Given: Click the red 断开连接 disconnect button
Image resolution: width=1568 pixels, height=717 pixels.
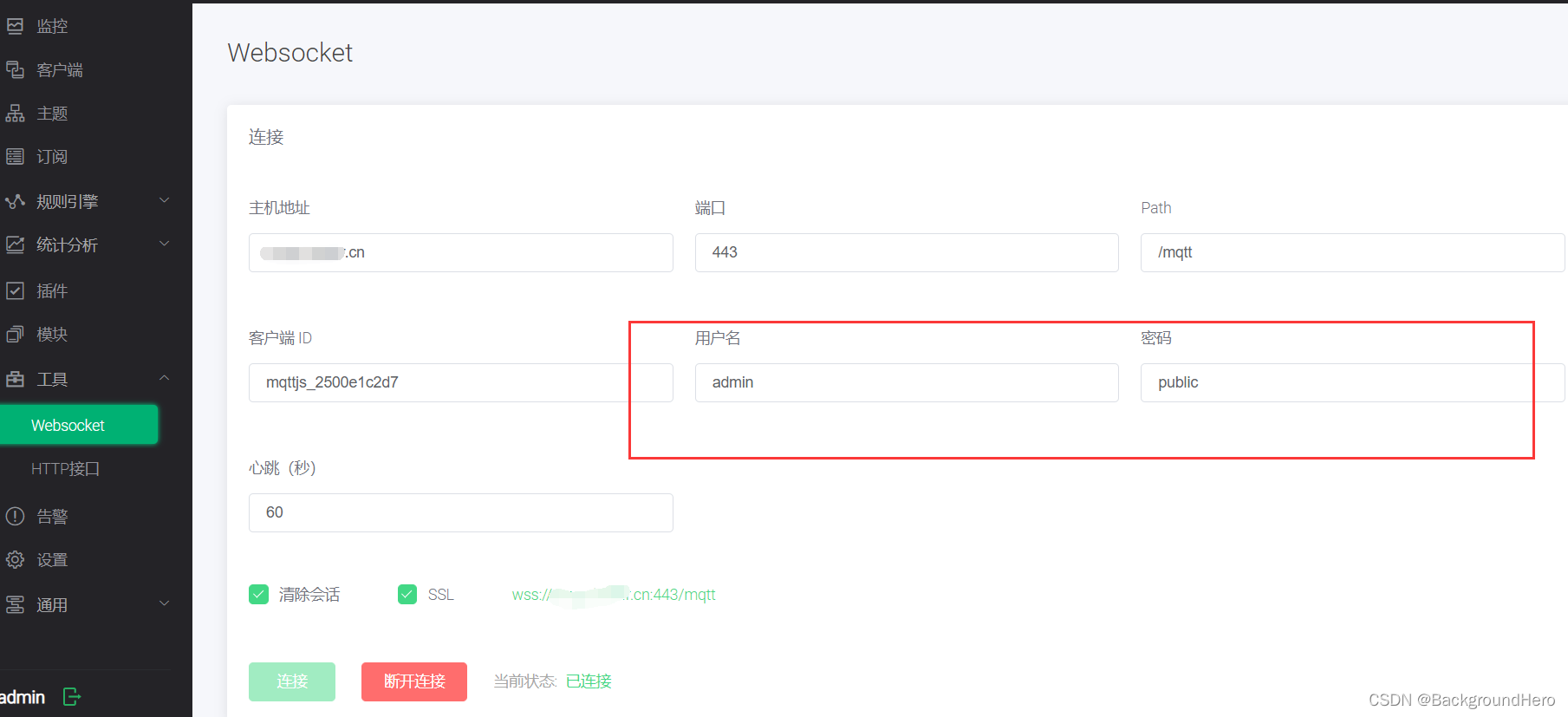Looking at the screenshot, I should (x=414, y=681).
